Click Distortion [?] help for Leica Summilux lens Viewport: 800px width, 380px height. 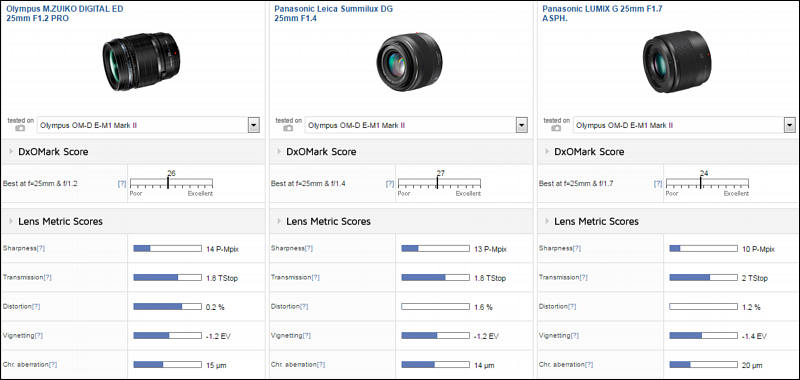pos(304,307)
